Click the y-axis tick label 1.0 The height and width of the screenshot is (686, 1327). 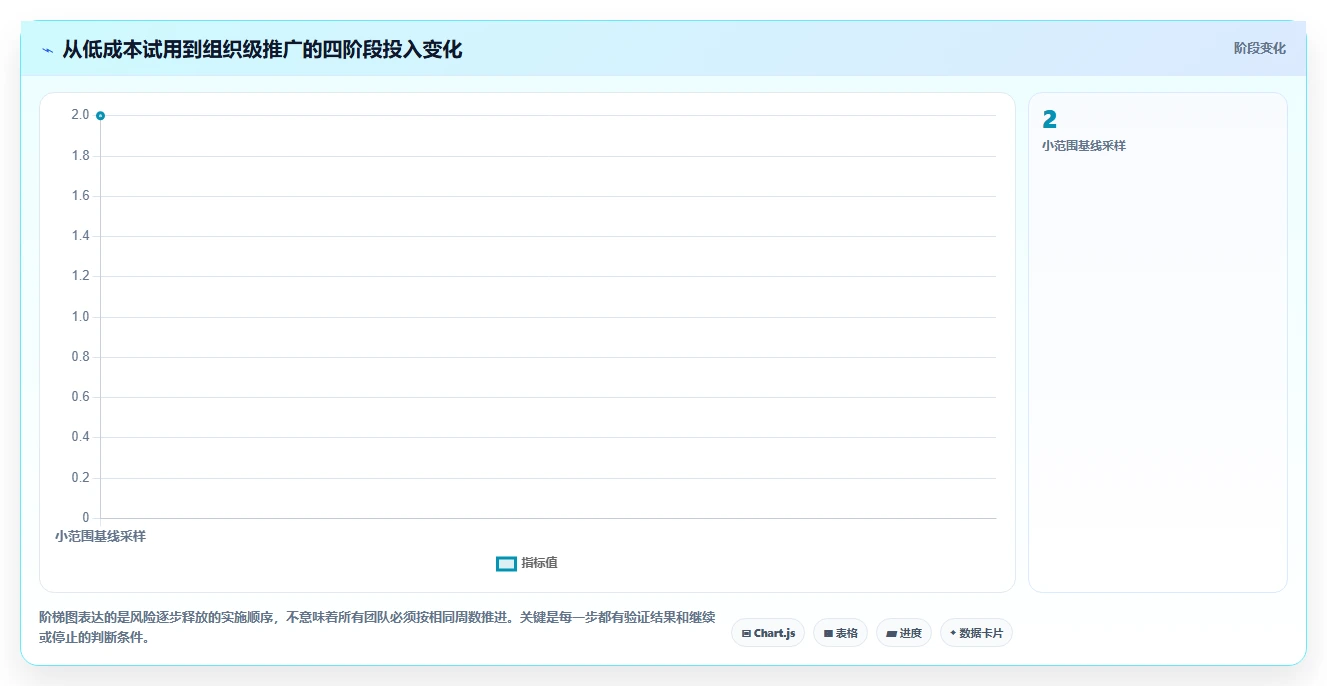click(x=80, y=317)
